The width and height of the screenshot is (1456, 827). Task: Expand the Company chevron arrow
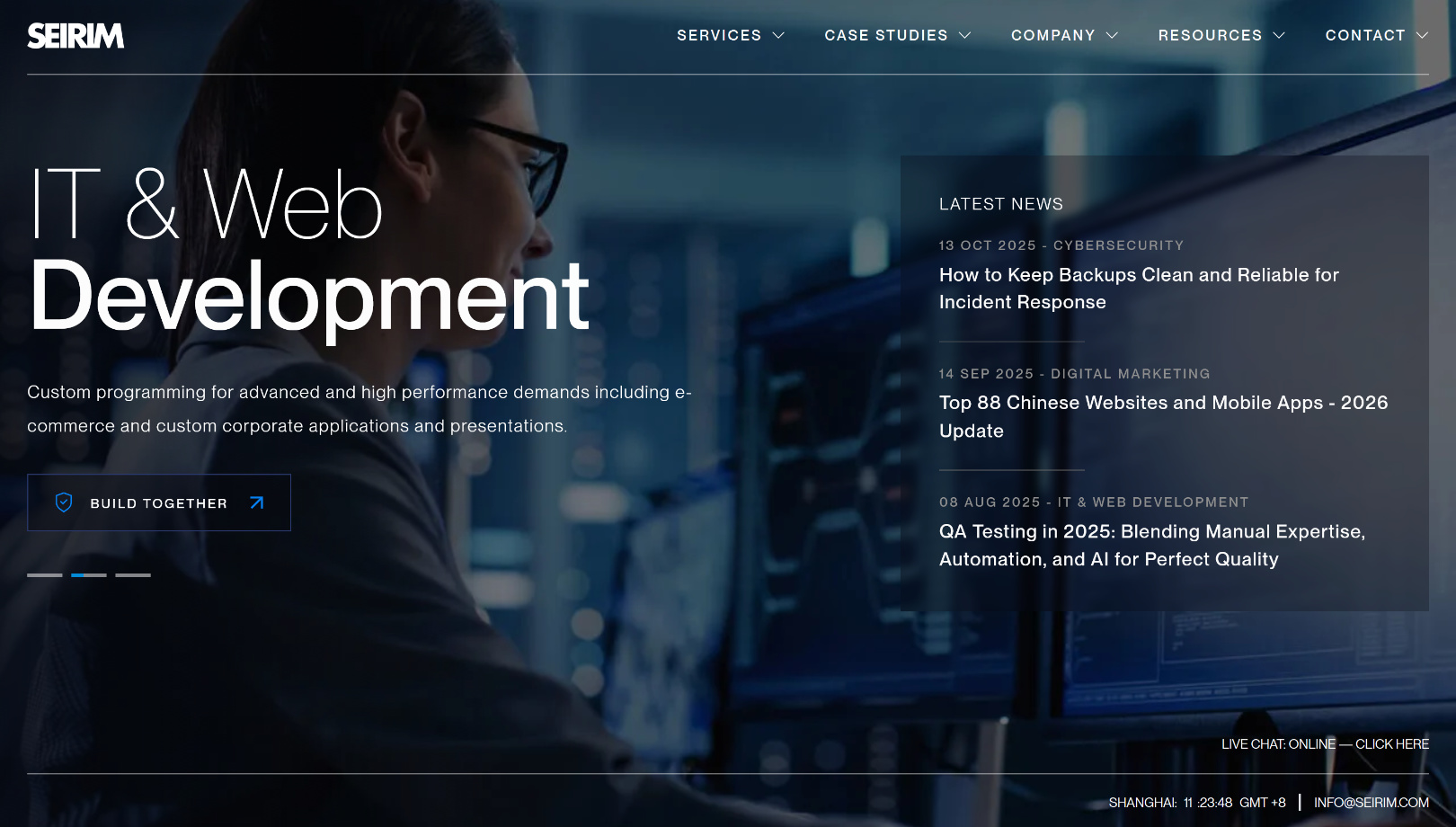point(1112,35)
